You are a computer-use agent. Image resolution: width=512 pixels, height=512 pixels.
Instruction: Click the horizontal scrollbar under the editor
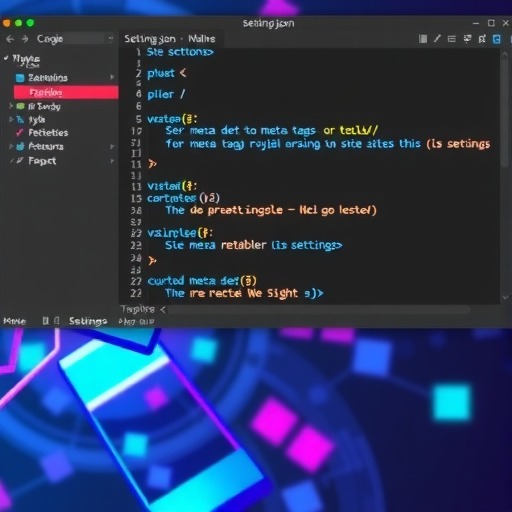319,310
